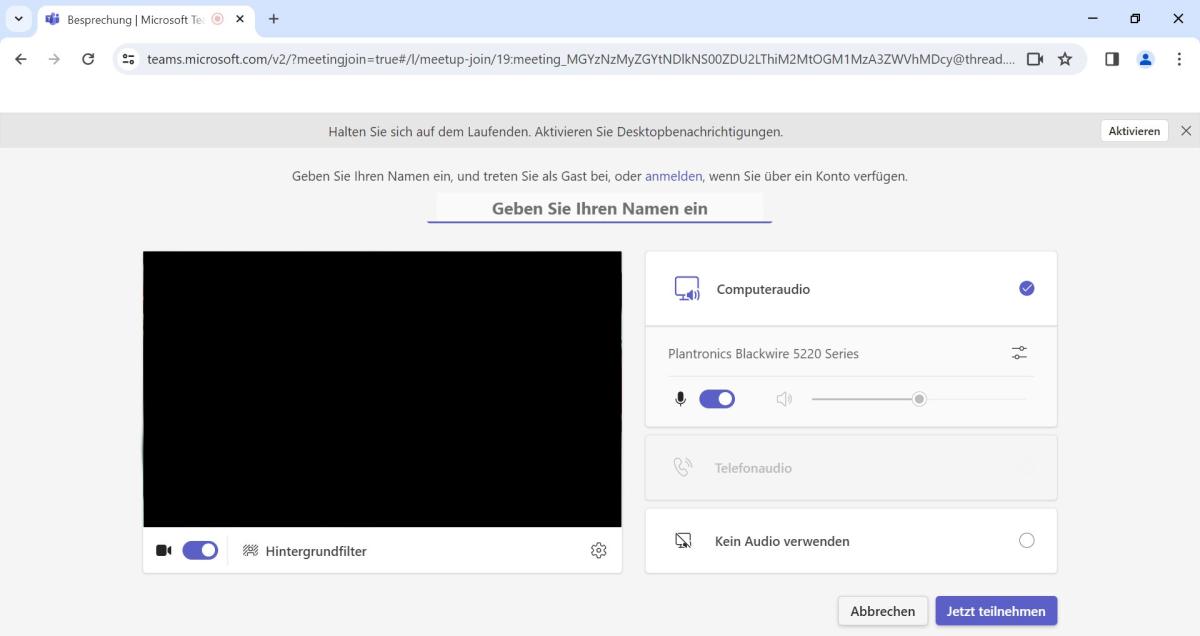Viewport: 1200px width, 636px height.
Task: Open Chrome's side panel
Action: [1111, 59]
